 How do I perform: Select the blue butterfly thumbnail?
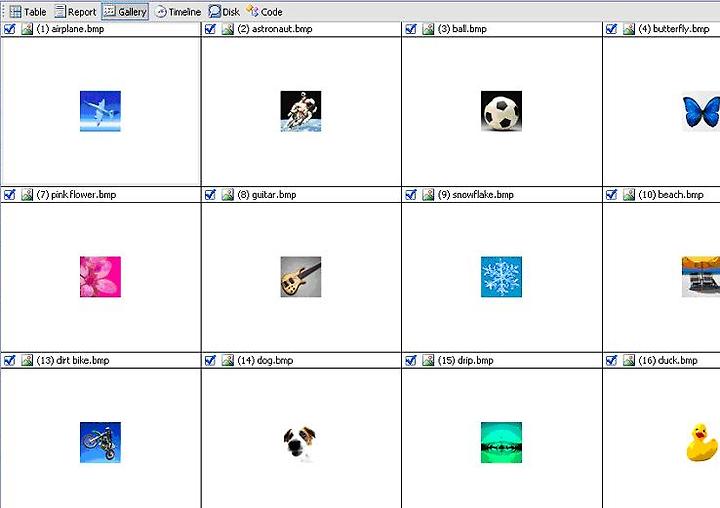[x=701, y=111]
